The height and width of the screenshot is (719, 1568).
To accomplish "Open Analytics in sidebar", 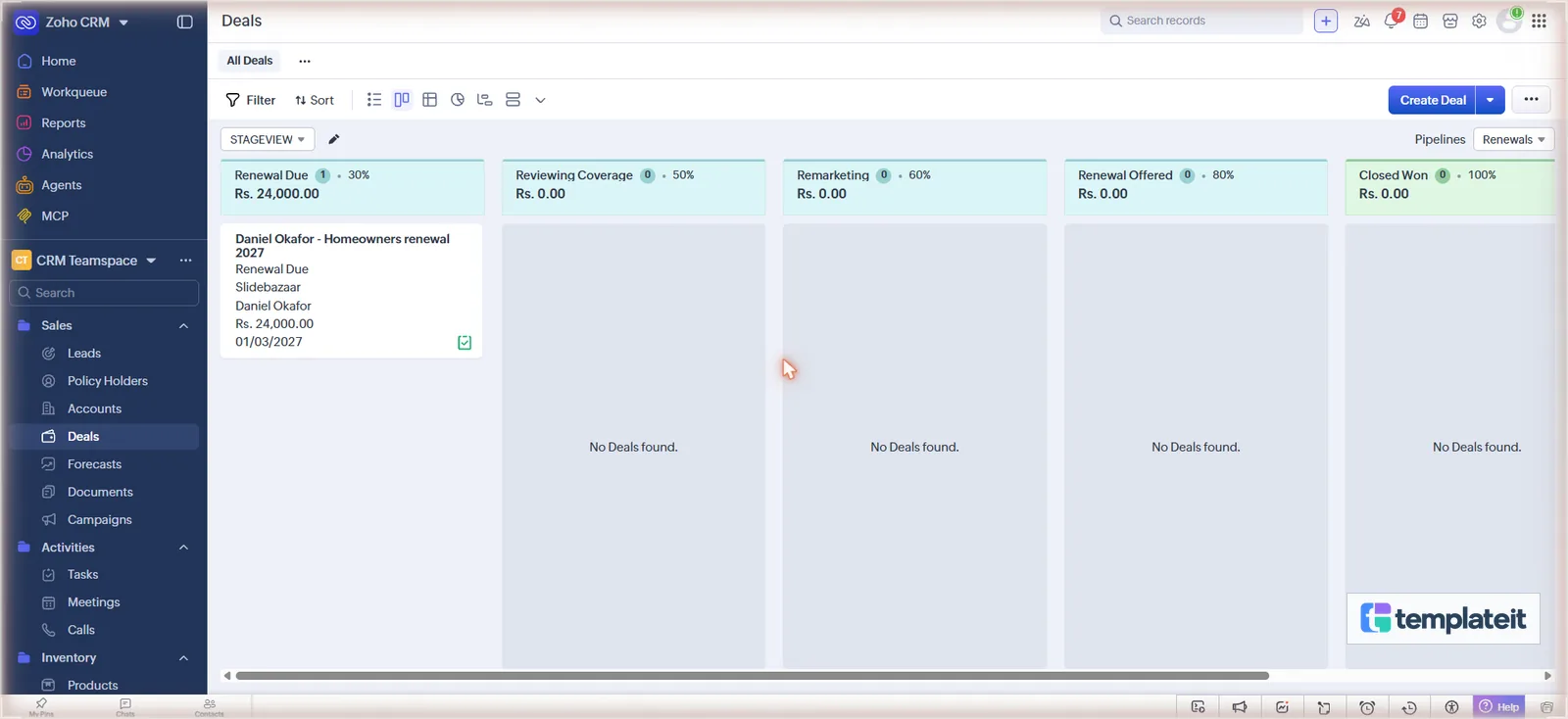I will (67, 154).
